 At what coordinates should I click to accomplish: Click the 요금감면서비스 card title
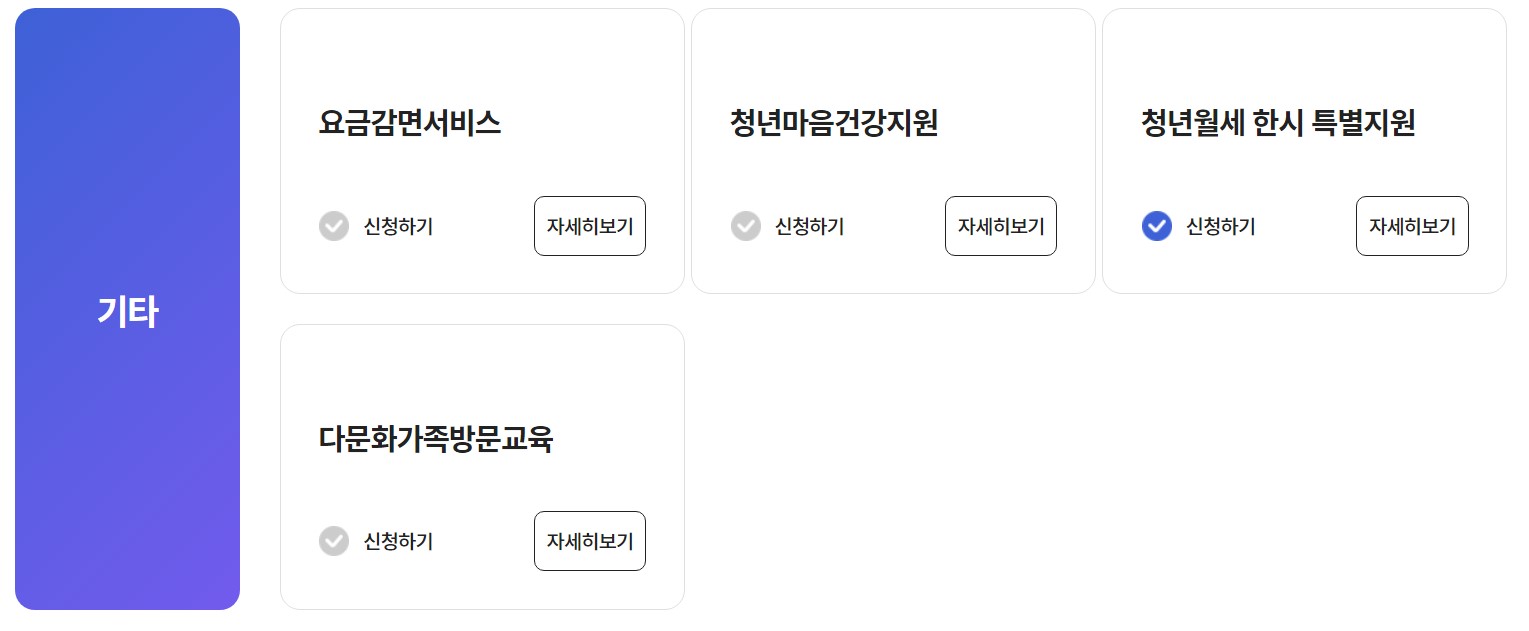point(410,124)
